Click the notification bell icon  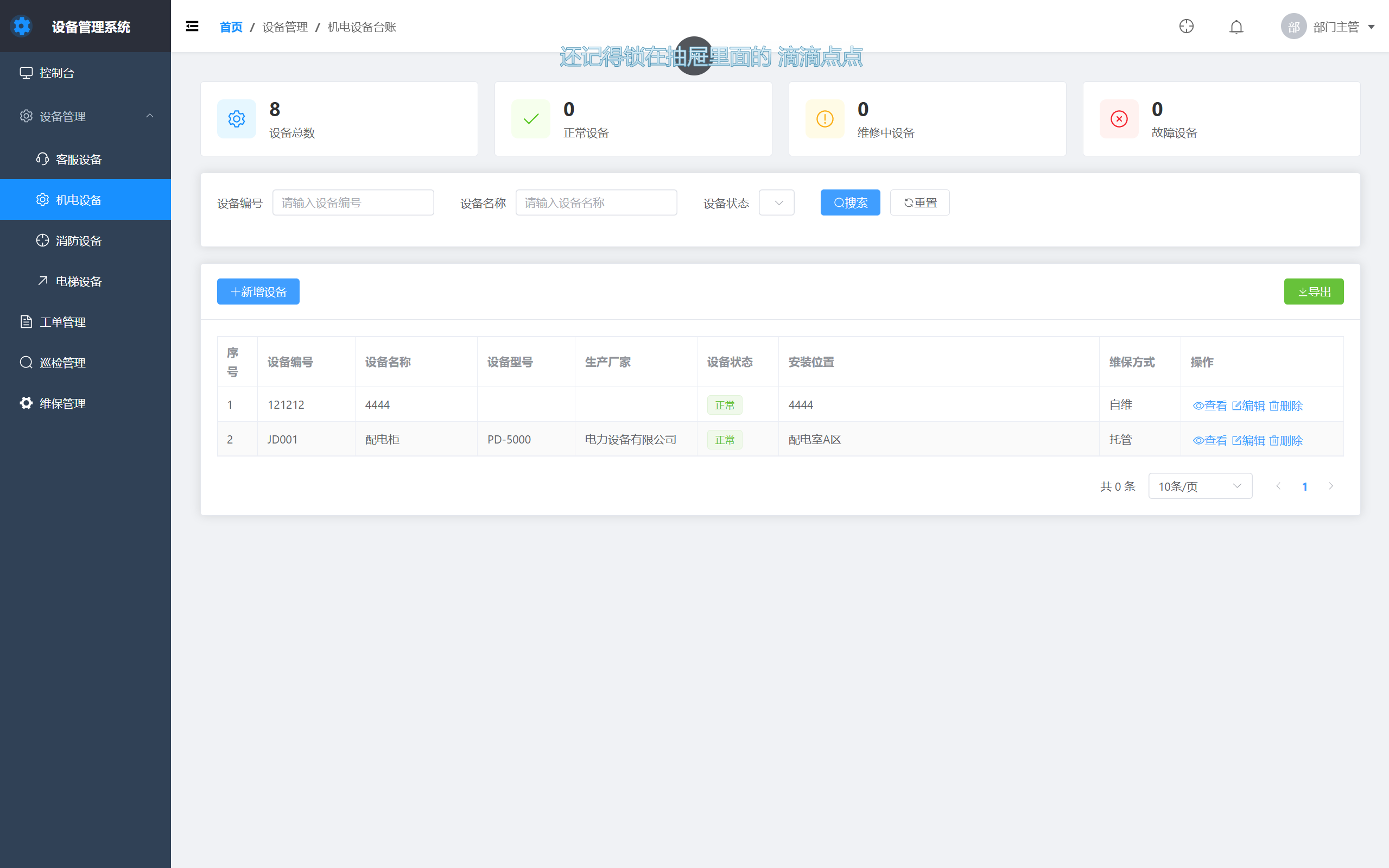point(1236,27)
